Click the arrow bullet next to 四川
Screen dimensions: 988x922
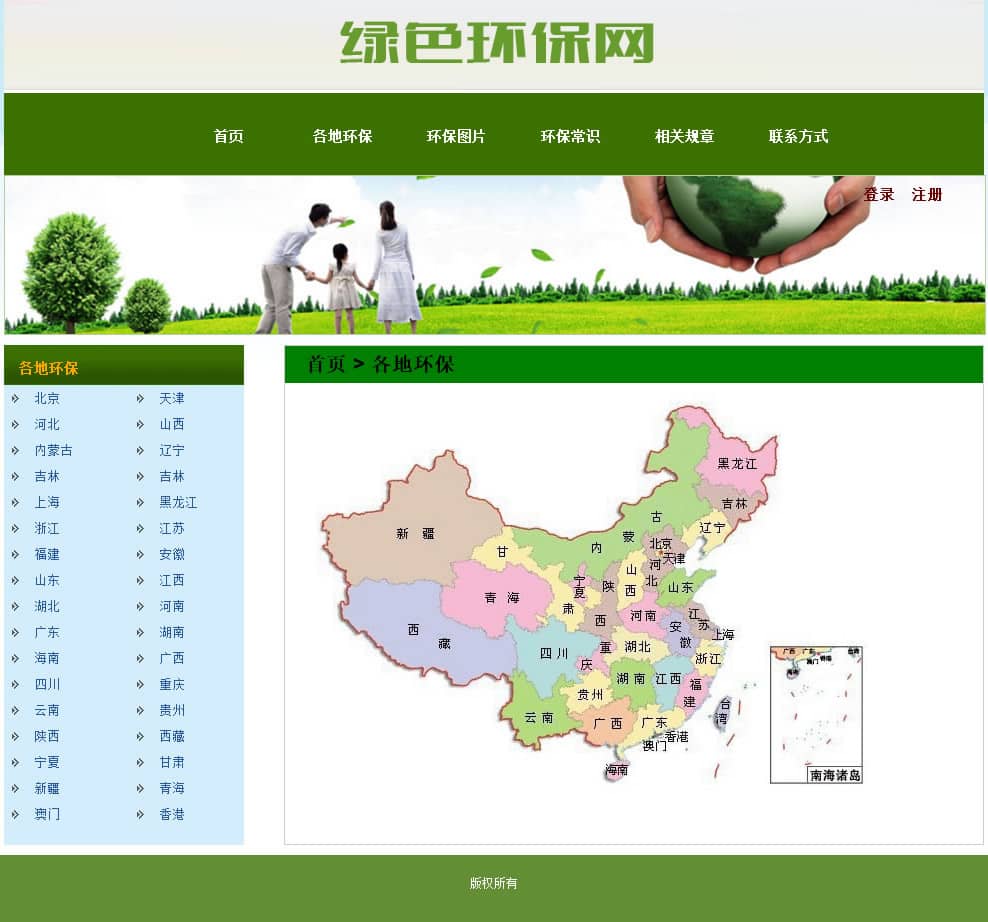point(15,684)
